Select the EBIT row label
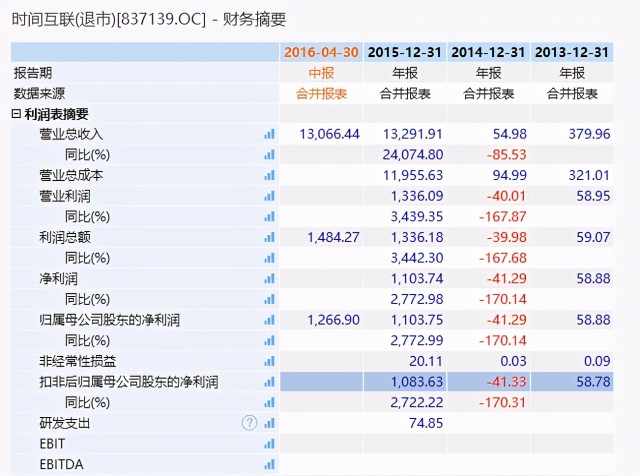640x476 pixels. coord(52,444)
